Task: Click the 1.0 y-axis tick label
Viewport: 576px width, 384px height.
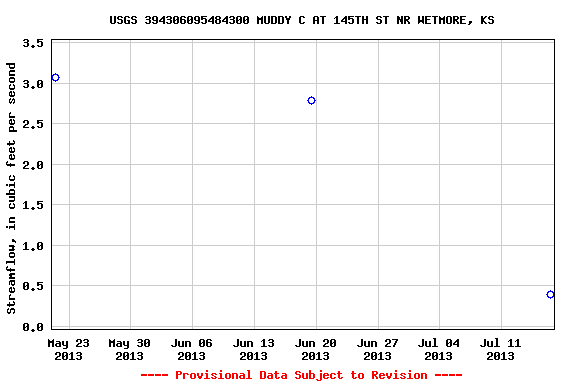Action: [x=33, y=246]
